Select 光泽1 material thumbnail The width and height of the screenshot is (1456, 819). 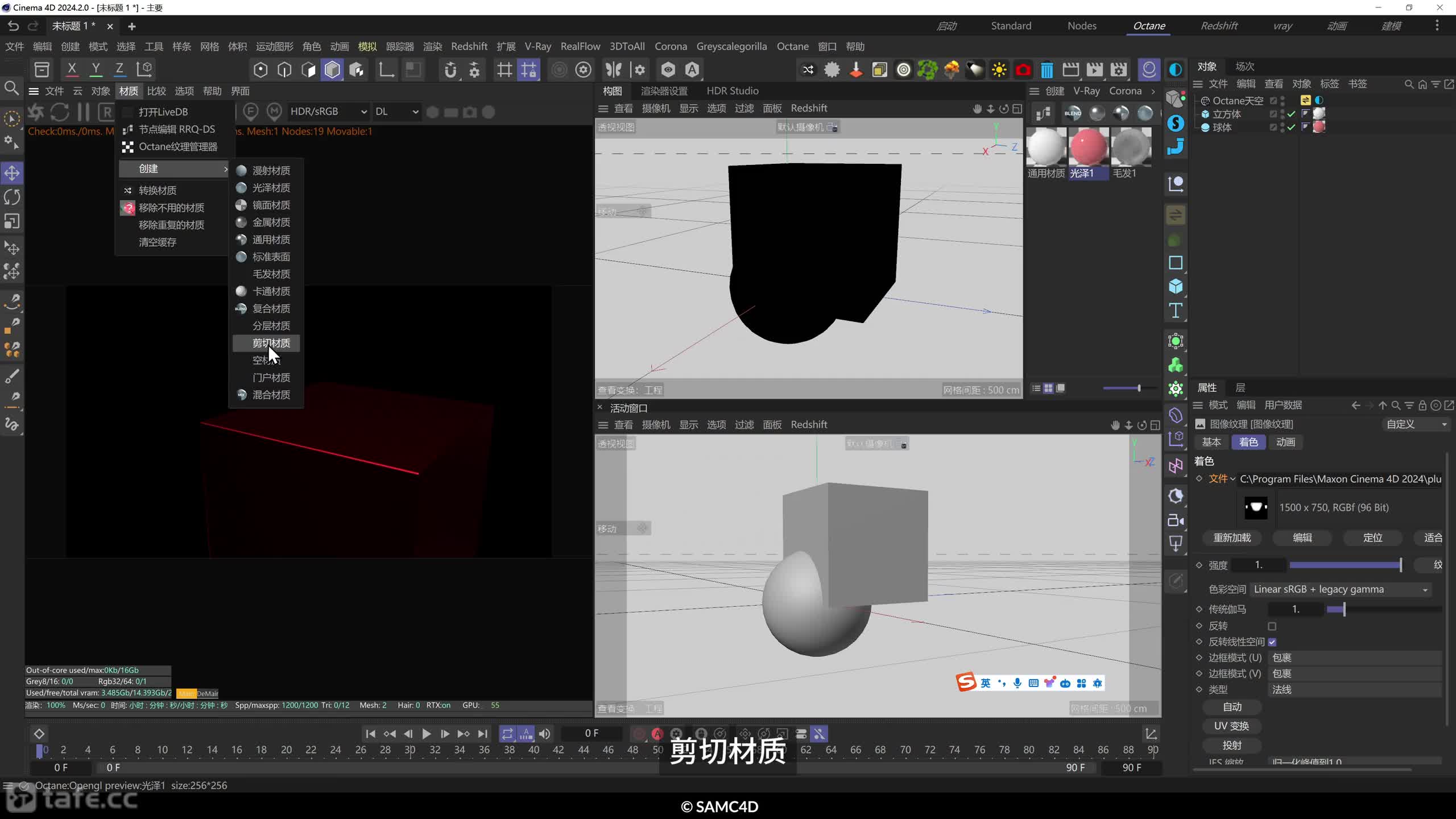tap(1089, 153)
